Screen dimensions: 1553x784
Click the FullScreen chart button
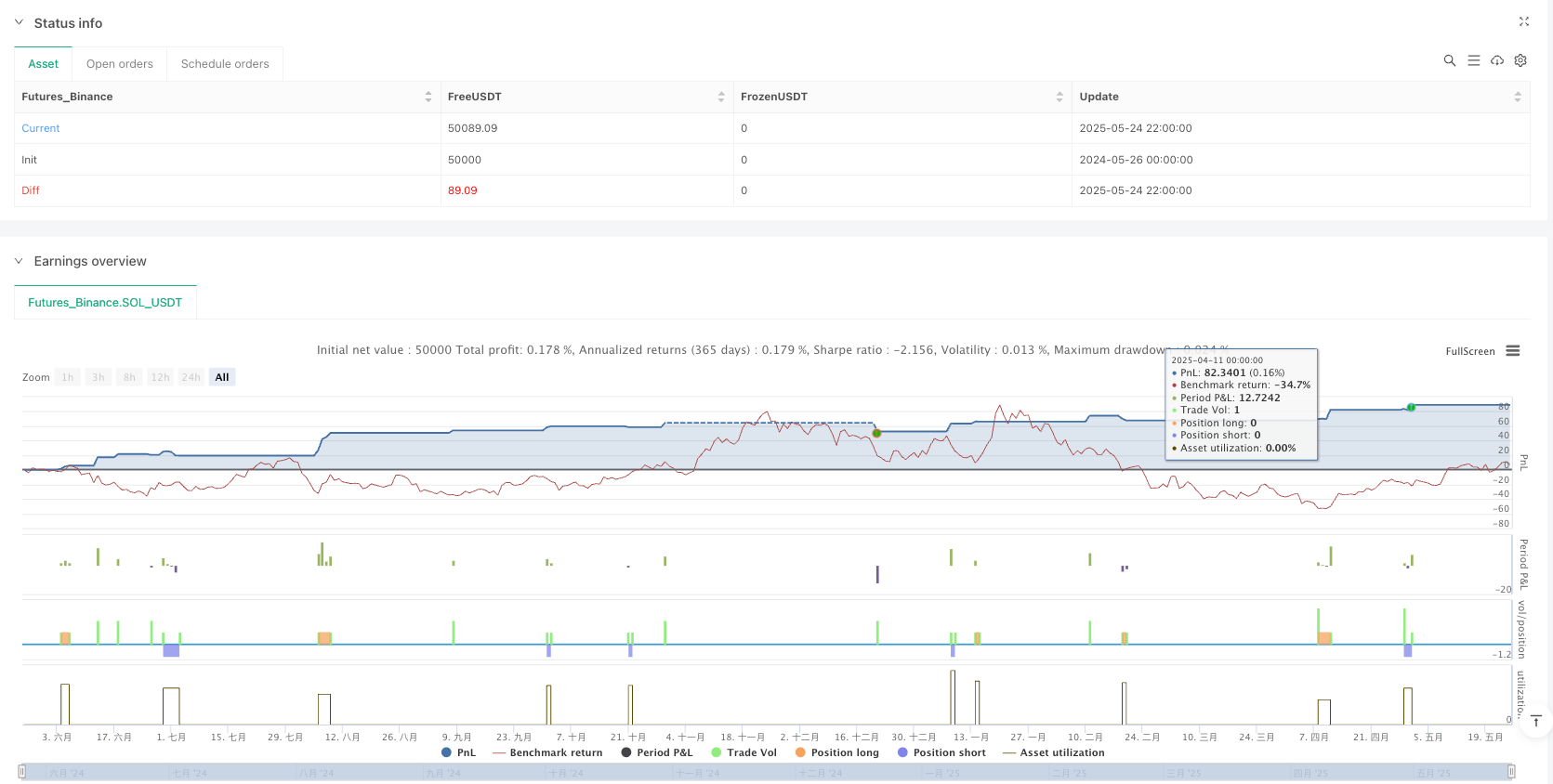(1469, 351)
